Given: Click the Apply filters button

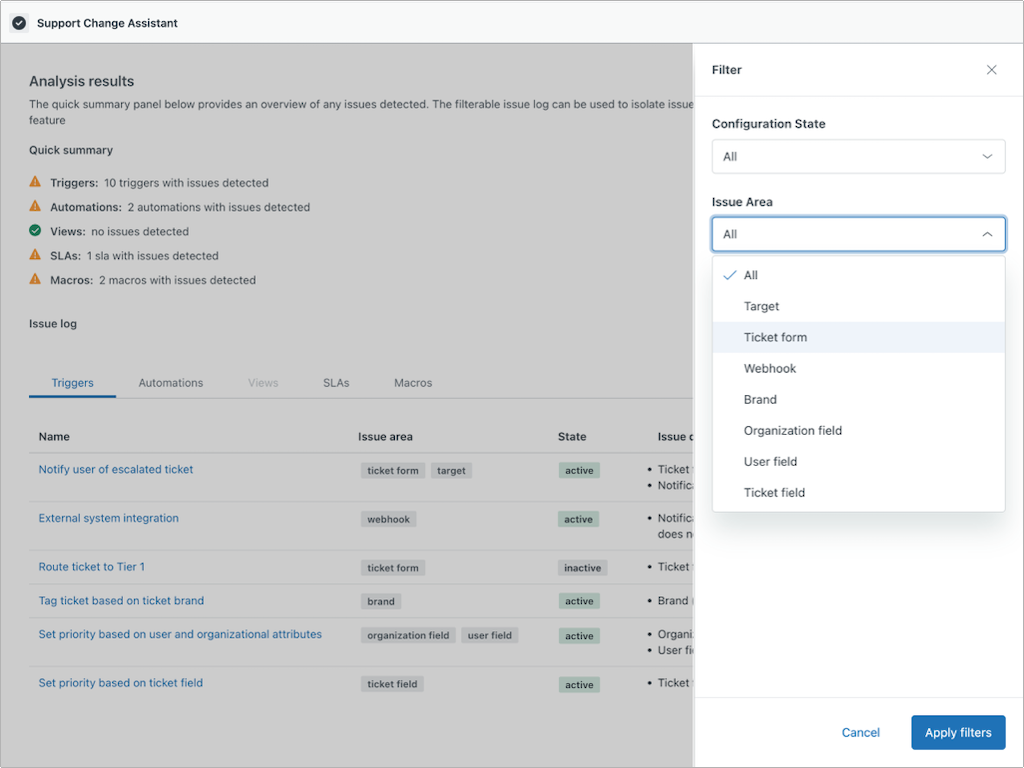Looking at the screenshot, I should [x=957, y=732].
